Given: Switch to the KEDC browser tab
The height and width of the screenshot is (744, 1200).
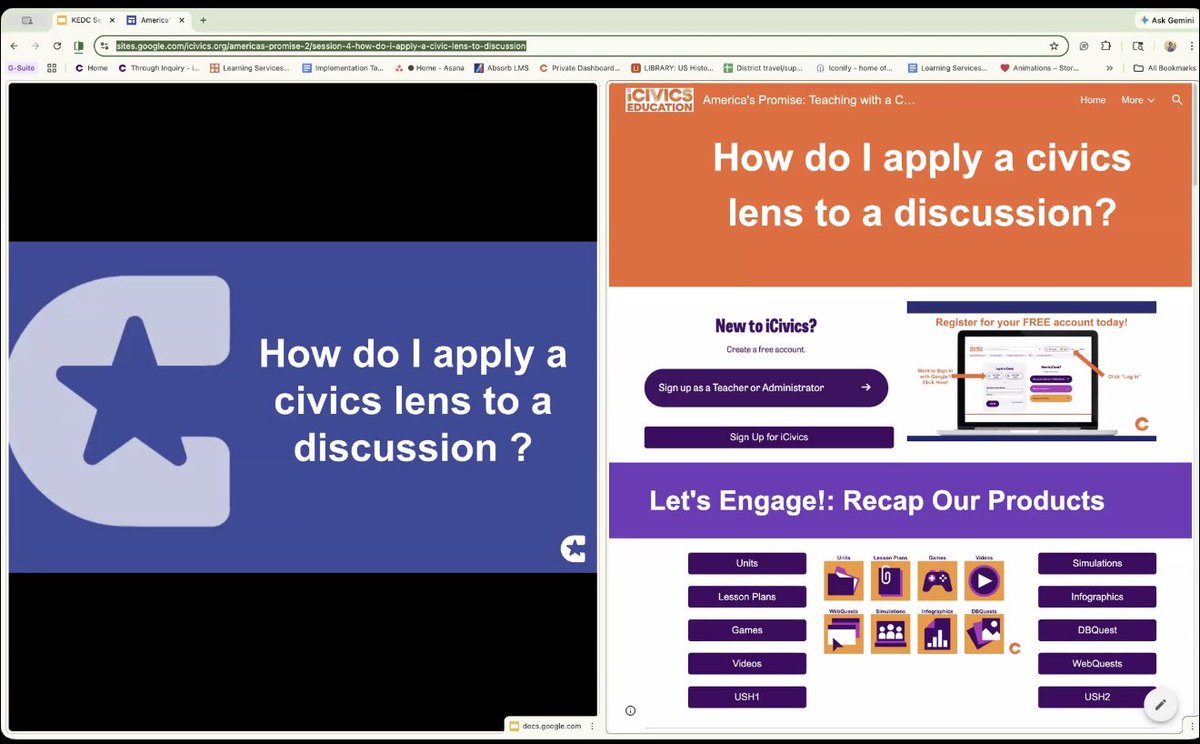Looking at the screenshot, I should click(x=84, y=20).
